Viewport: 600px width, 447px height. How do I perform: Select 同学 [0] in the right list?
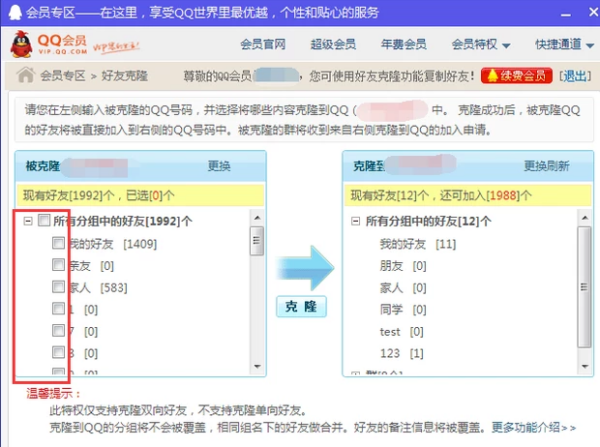[x=403, y=309]
